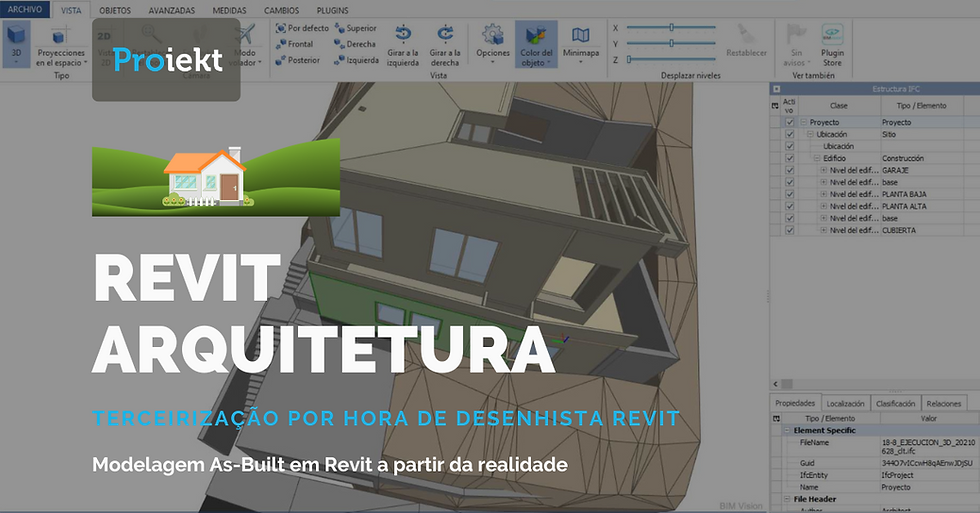Uncheck the PLANTA ALTA level checkbox
This screenshot has width=980, height=513.
coord(789,206)
